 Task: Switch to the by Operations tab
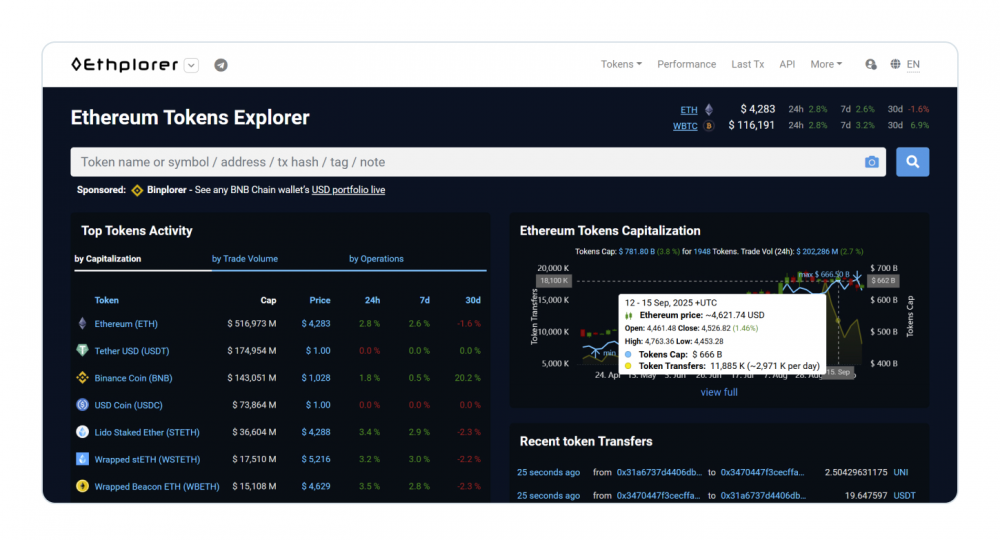click(376, 259)
